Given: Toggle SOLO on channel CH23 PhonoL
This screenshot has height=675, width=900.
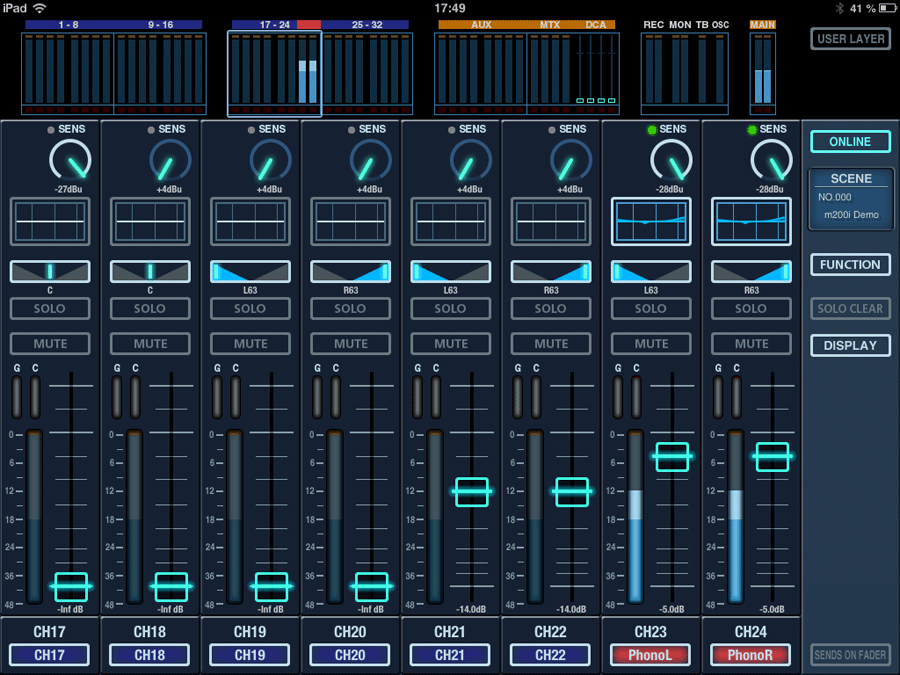Looking at the screenshot, I should coord(651,309).
